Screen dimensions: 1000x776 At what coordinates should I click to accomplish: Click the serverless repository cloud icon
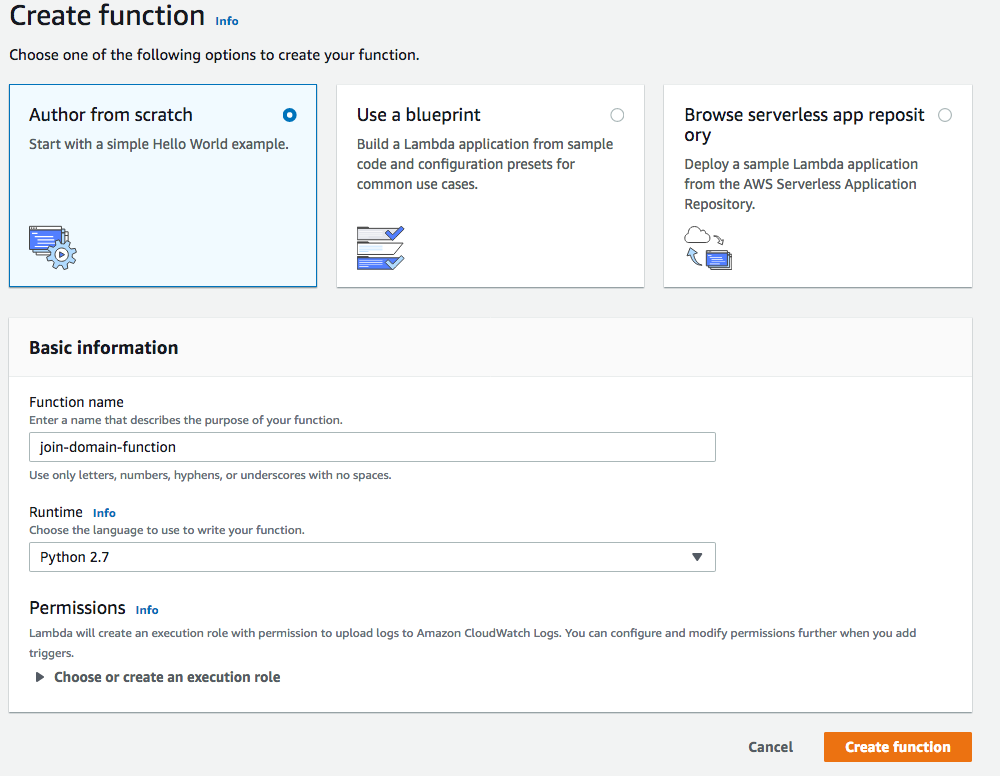708,248
